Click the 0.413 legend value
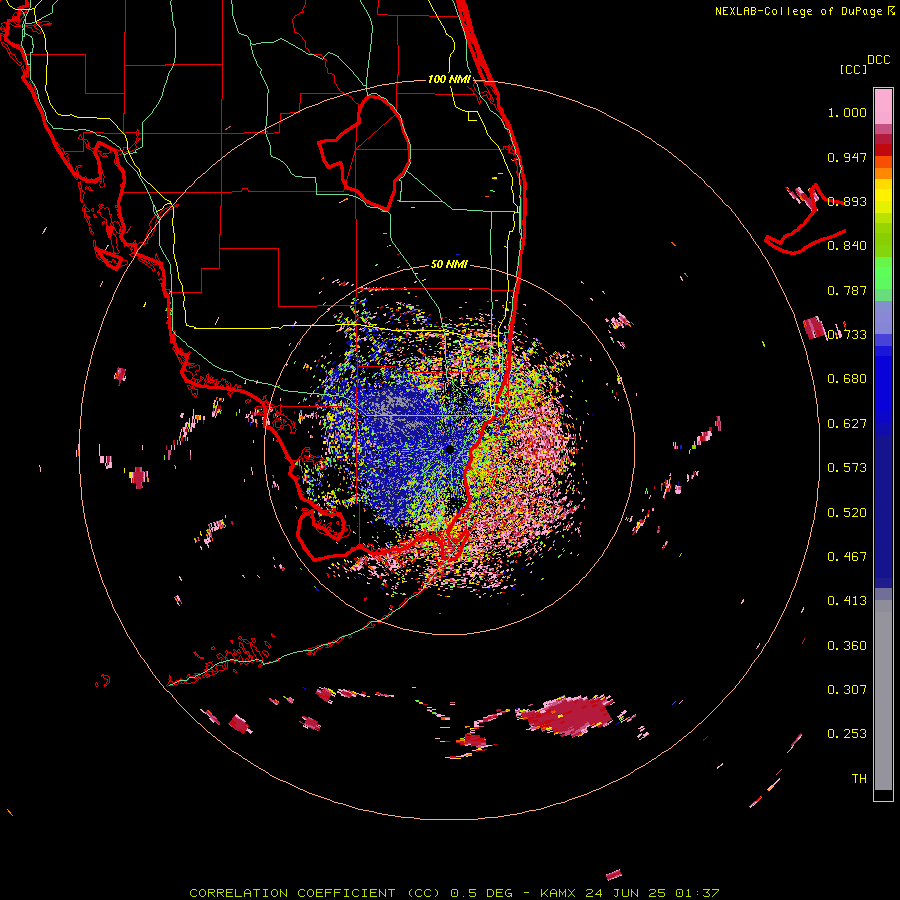 pos(847,601)
